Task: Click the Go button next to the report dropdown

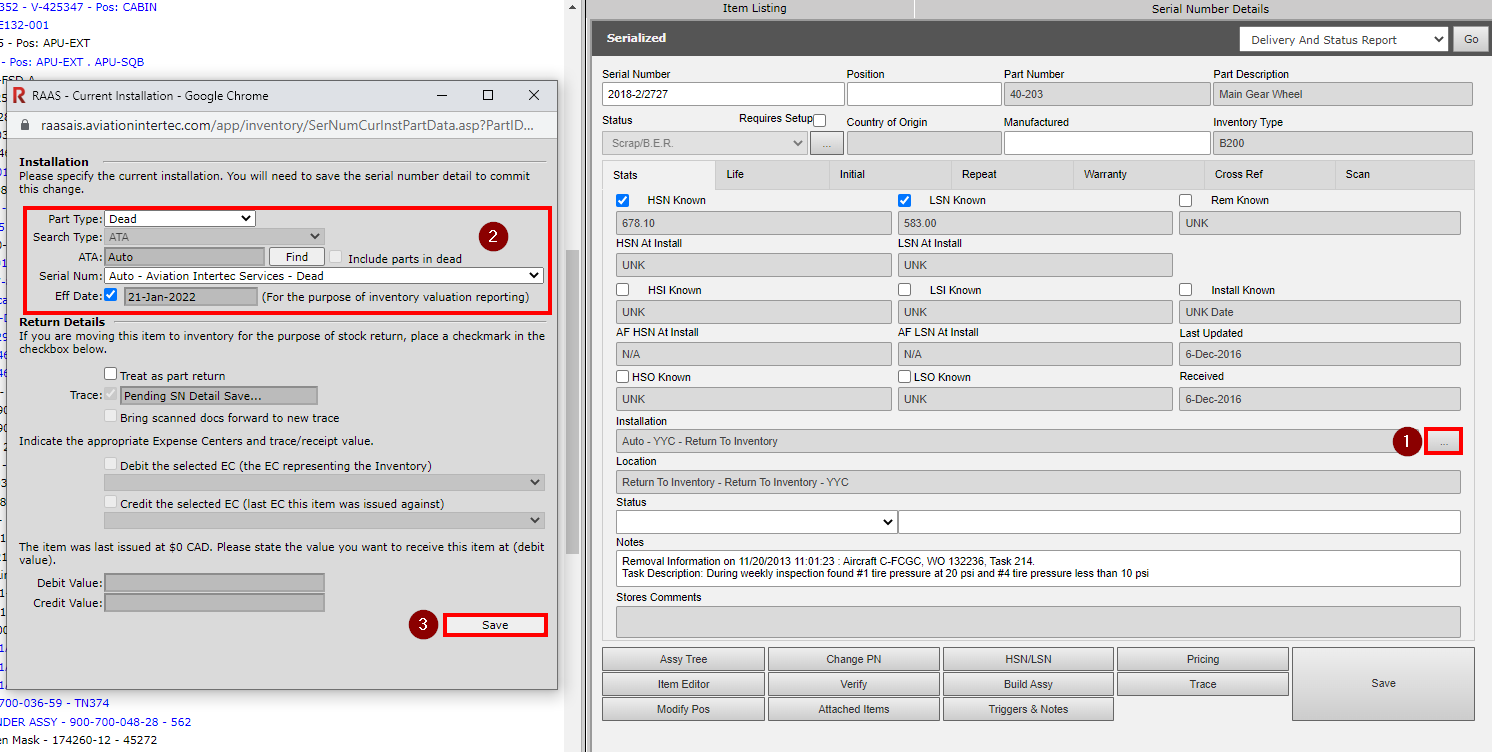Action: (1470, 38)
